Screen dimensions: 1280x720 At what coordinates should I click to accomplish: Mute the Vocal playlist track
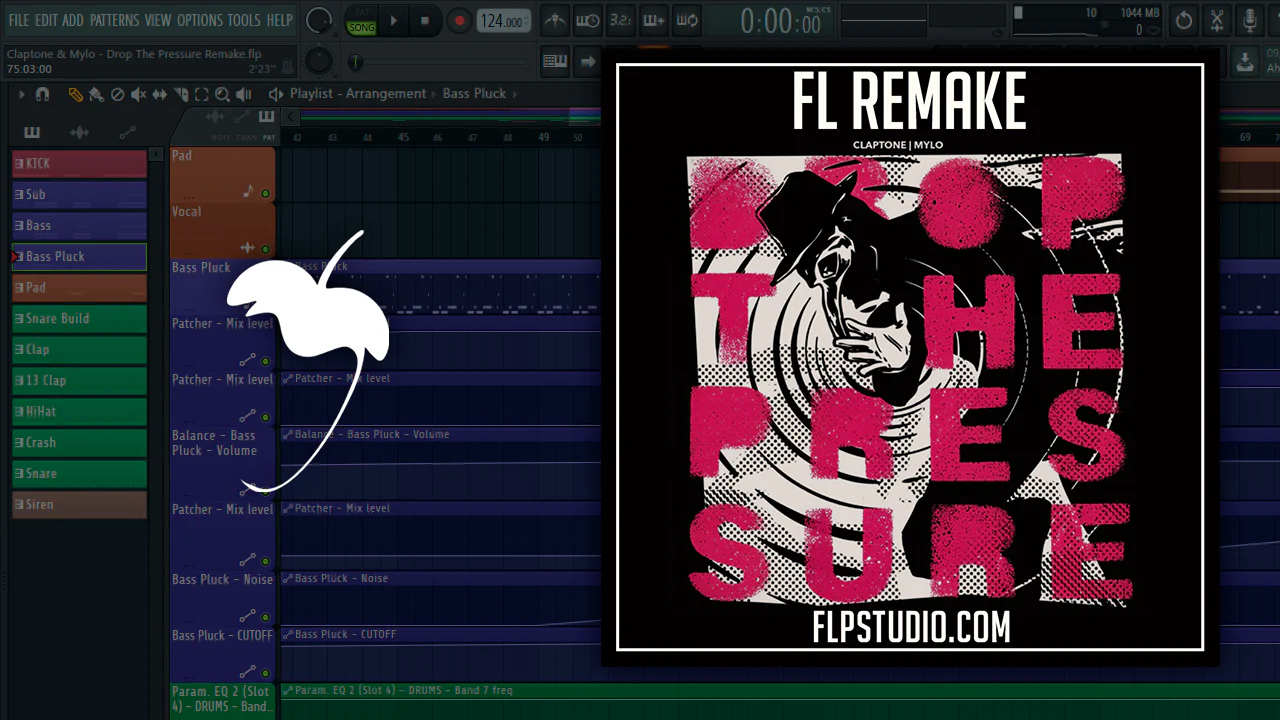pos(265,249)
